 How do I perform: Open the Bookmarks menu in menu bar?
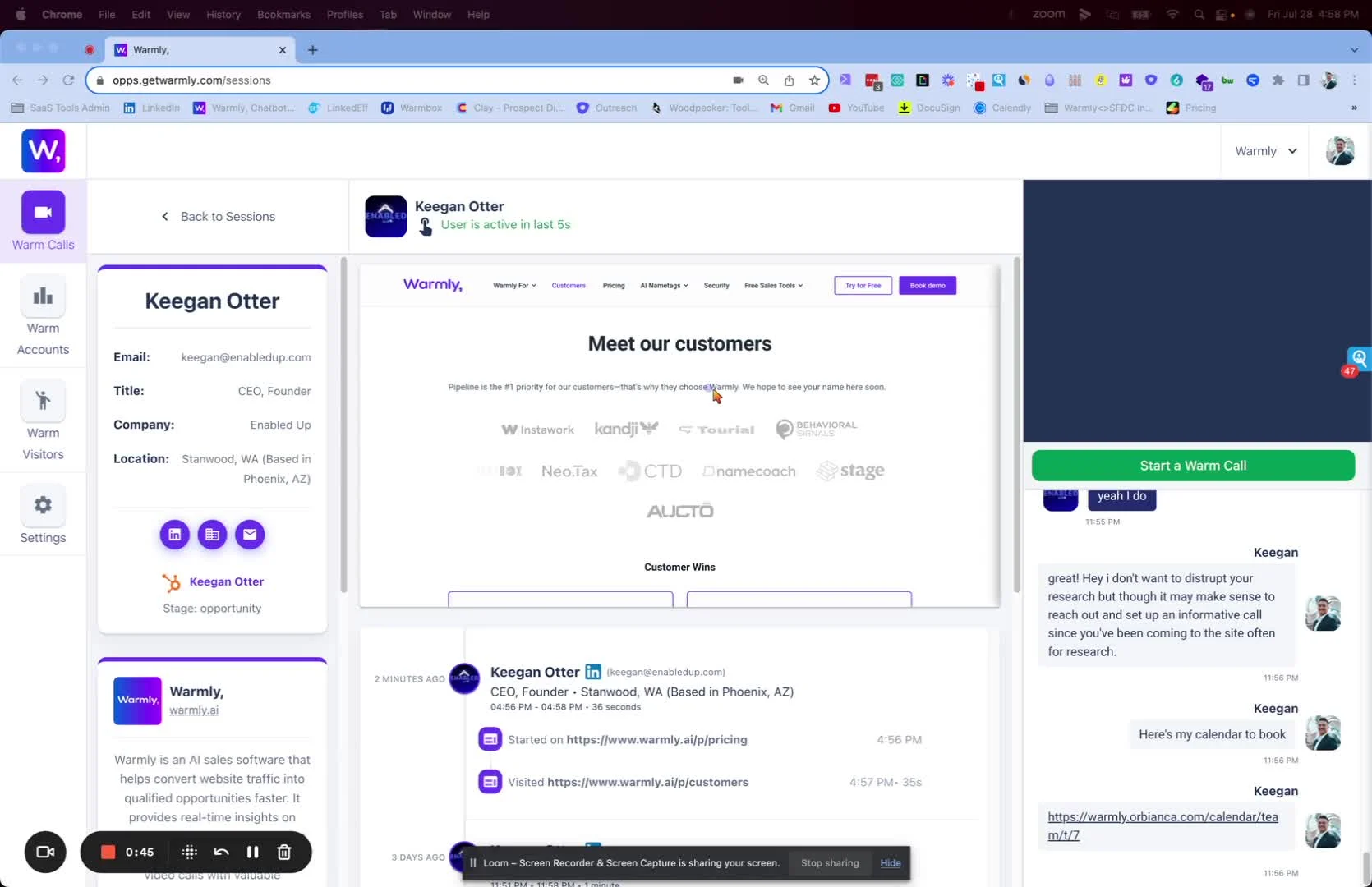coord(283,14)
